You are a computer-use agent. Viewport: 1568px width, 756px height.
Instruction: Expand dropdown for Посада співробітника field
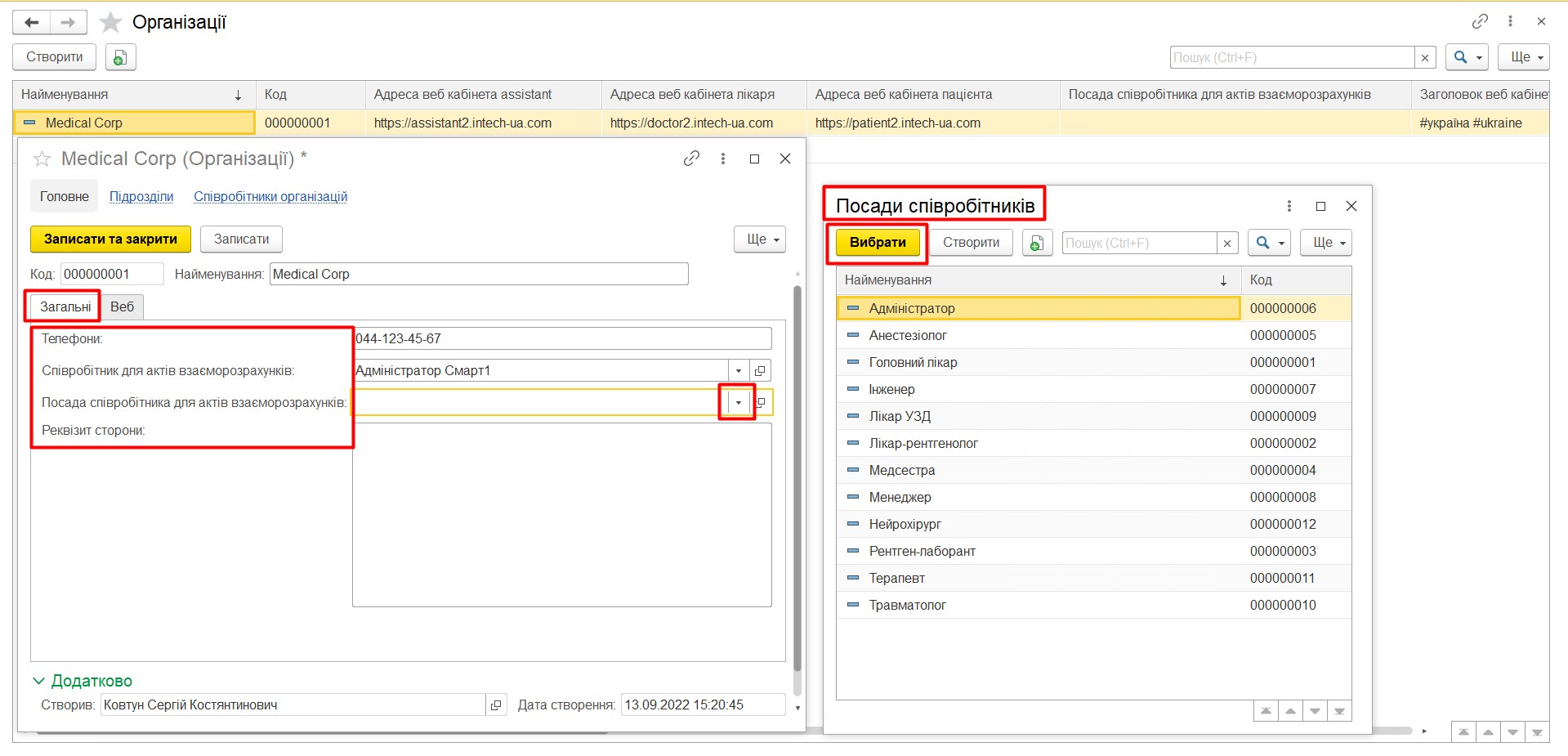pyautogui.click(x=738, y=402)
